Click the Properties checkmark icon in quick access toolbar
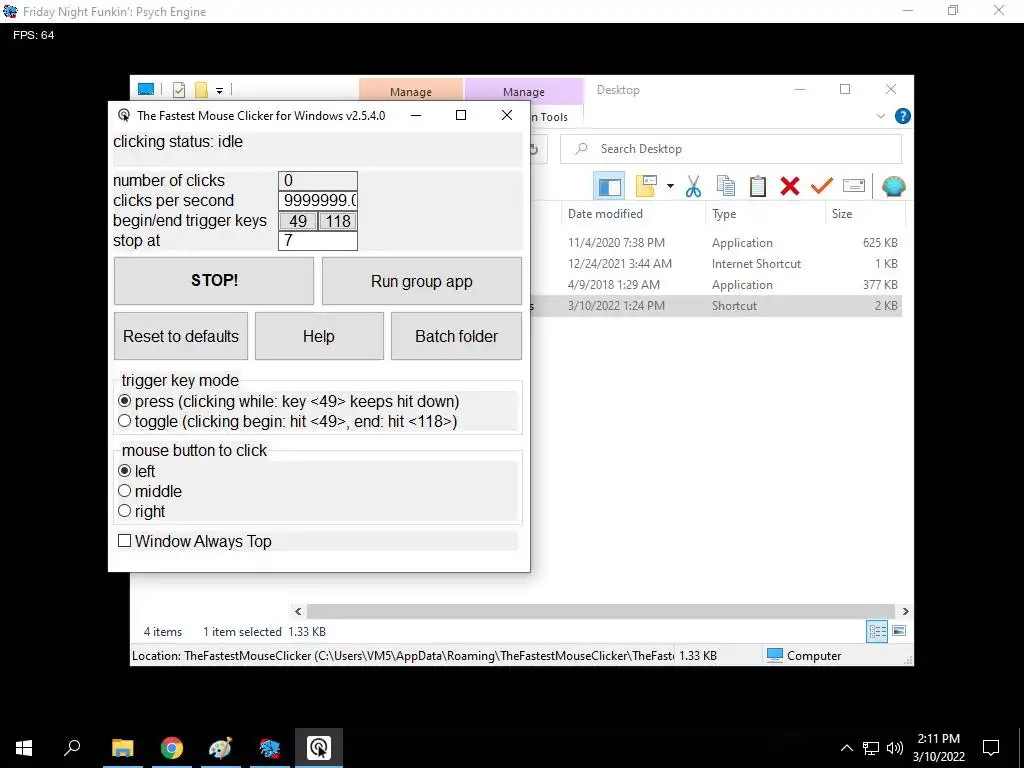Viewport: 1024px width, 768px height. click(178, 90)
